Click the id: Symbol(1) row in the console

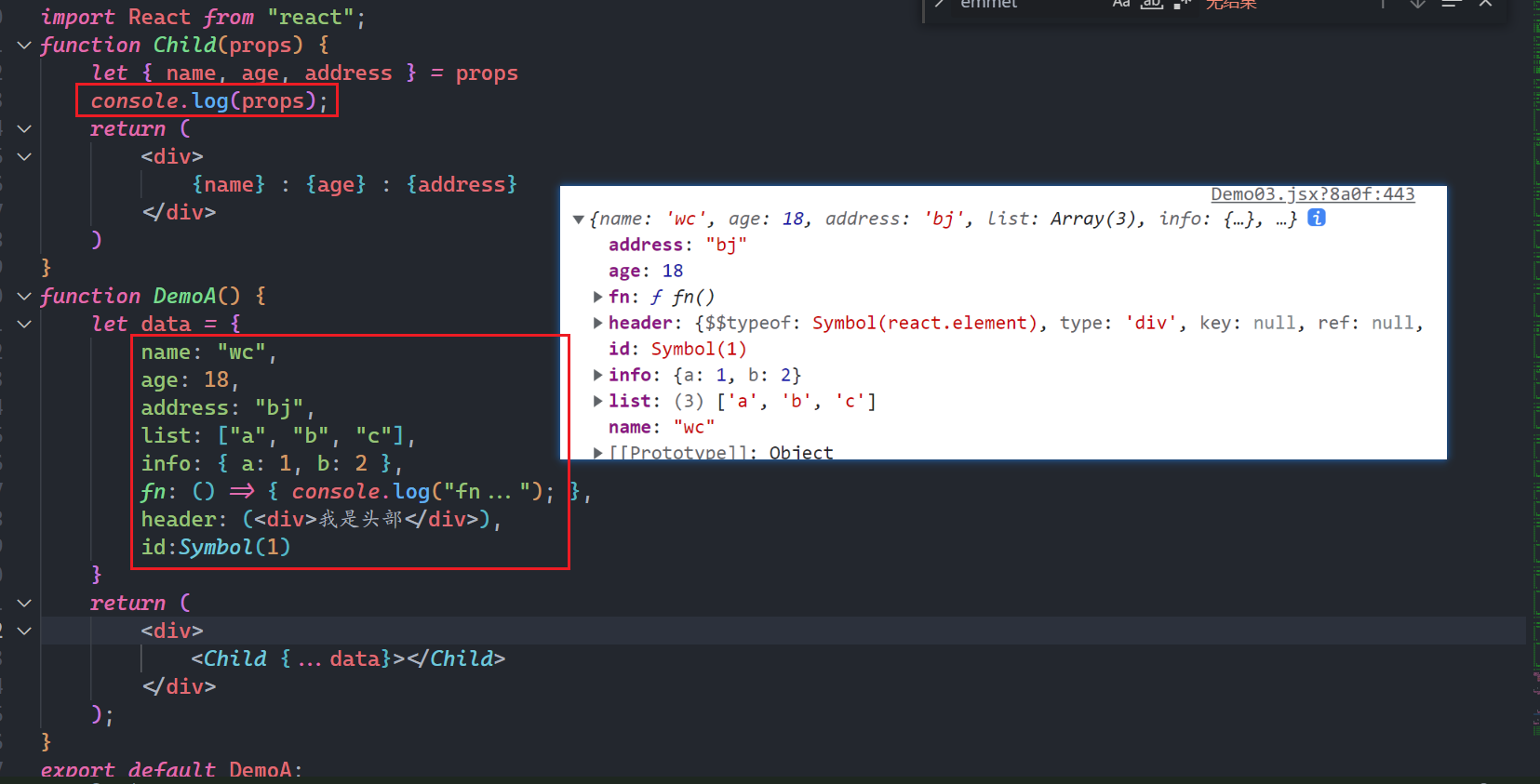click(677, 349)
